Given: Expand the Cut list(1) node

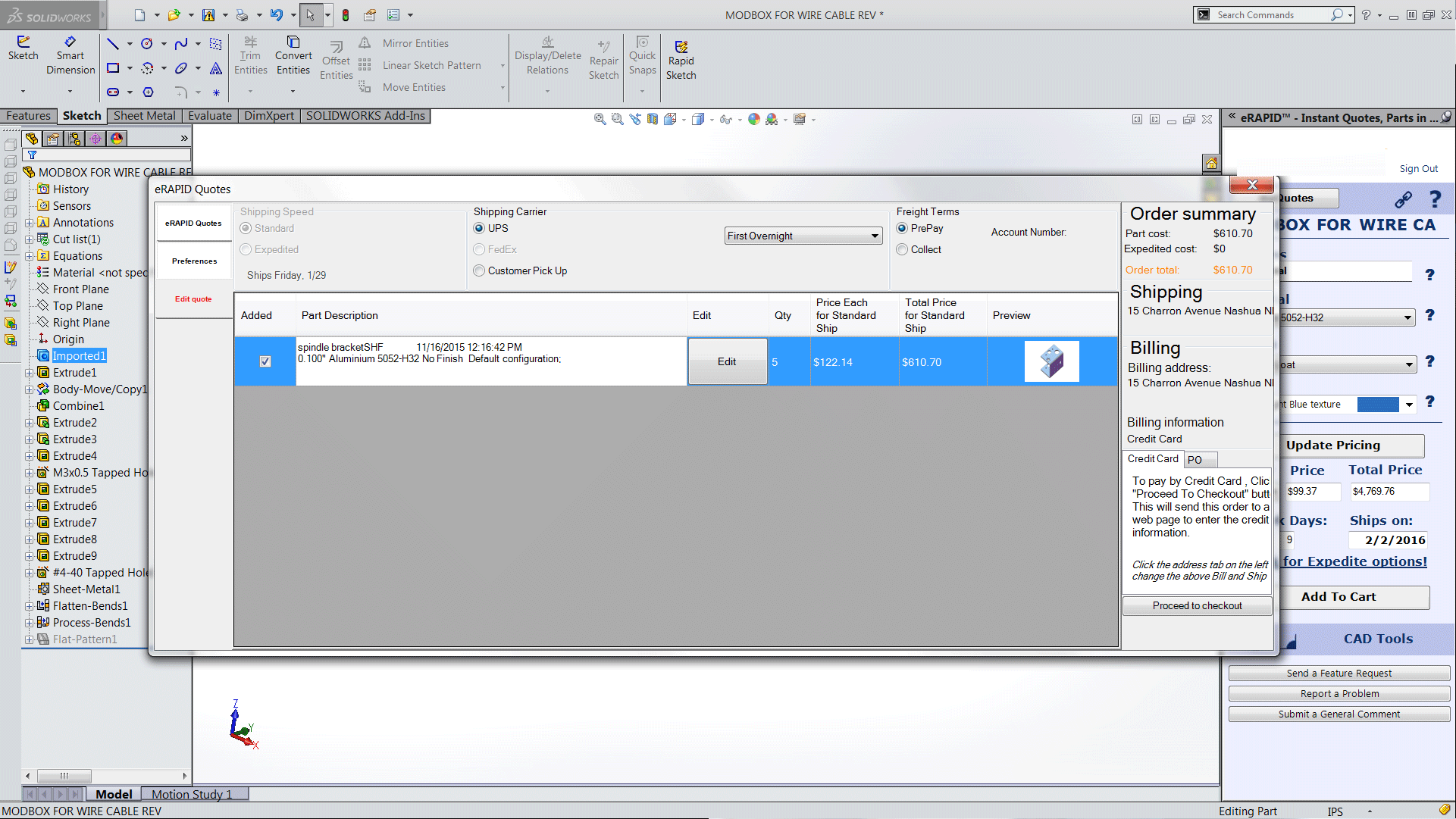Looking at the screenshot, I should pos(29,239).
